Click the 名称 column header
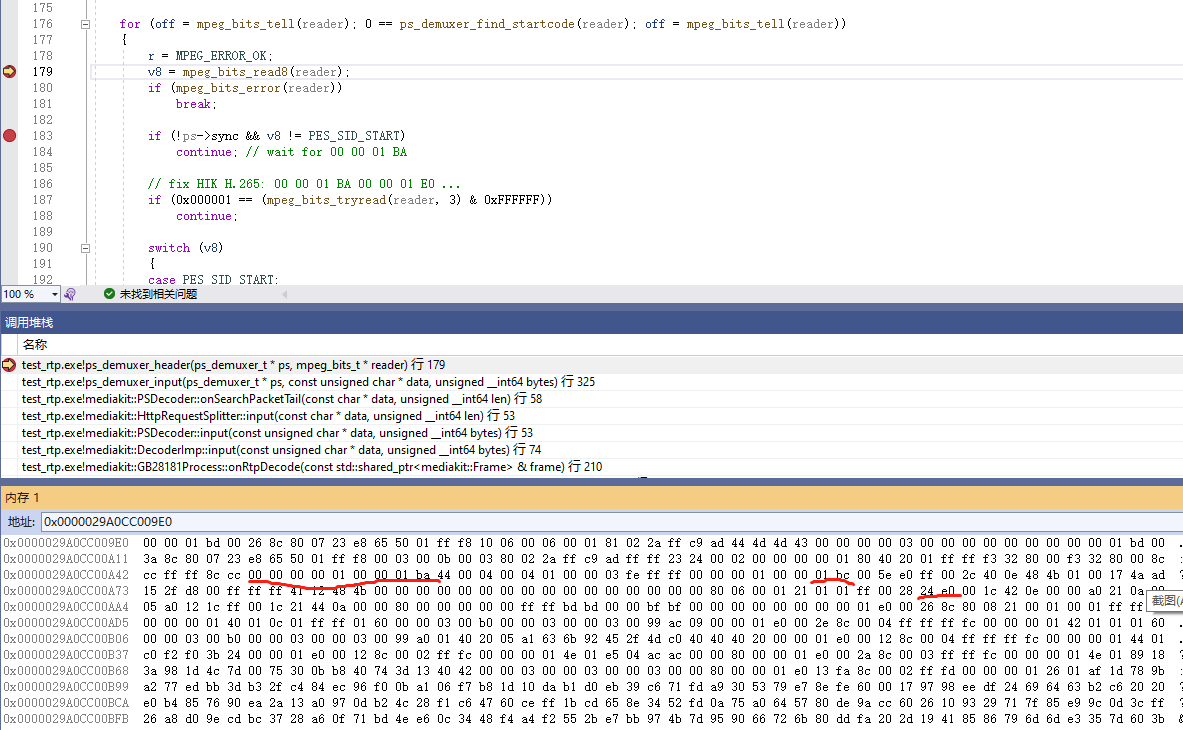The height and width of the screenshot is (730, 1183). (x=35, y=345)
